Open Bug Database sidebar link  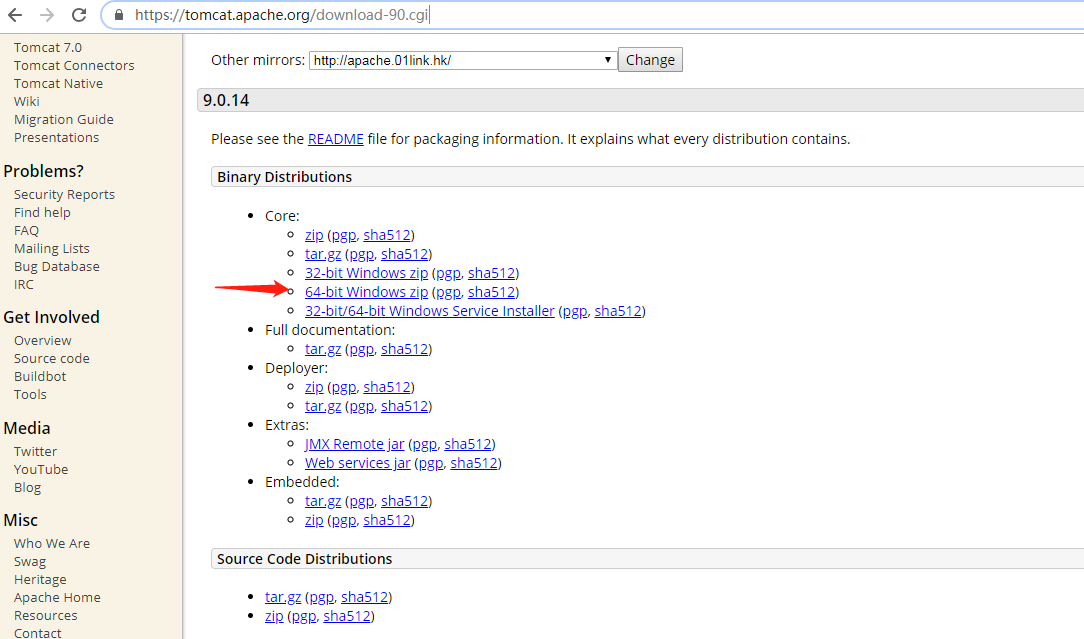coord(57,267)
